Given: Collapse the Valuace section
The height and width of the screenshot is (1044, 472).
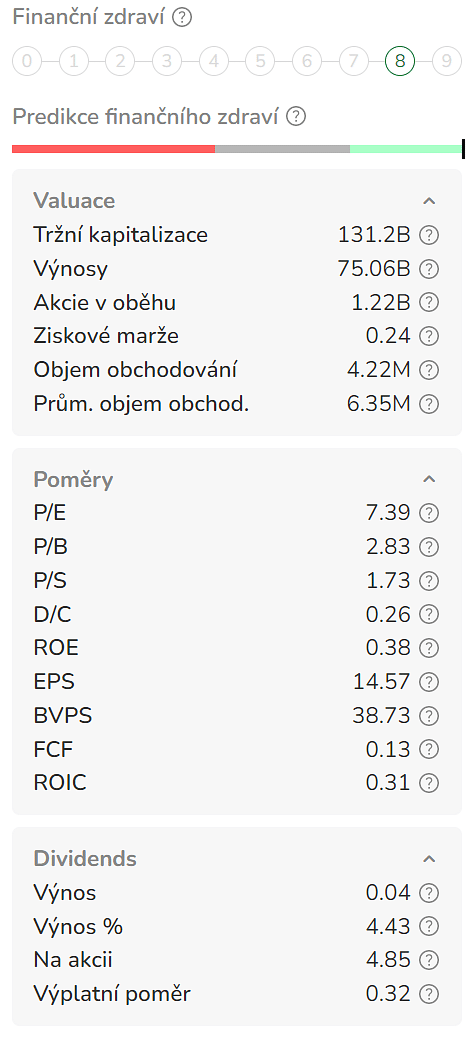Looking at the screenshot, I should click(x=429, y=201).
